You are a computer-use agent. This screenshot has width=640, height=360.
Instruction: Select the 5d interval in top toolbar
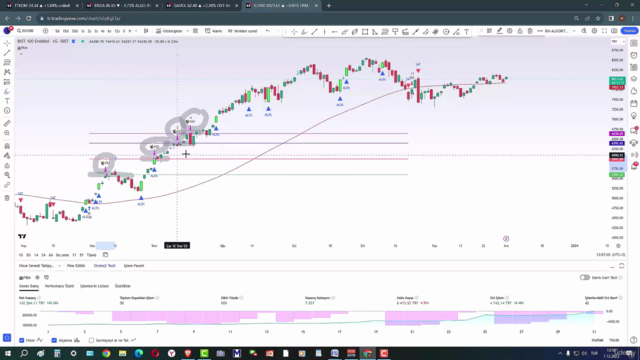click(x=57, y=31)
